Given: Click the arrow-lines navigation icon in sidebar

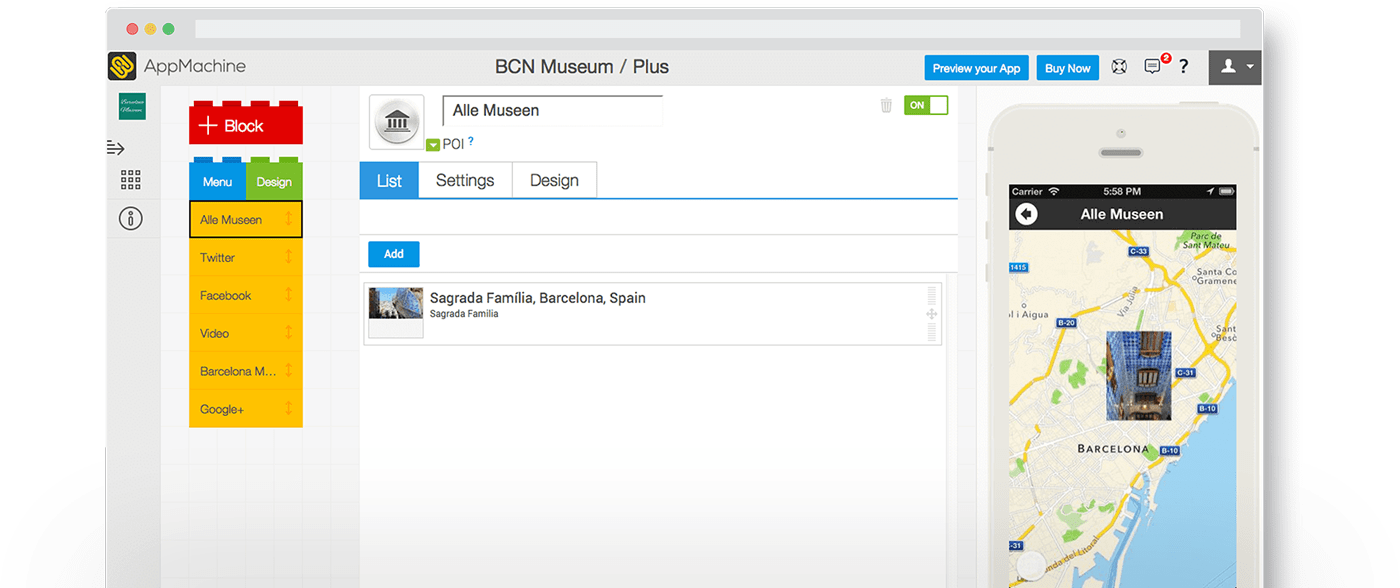Looking at the screenshot, I should point(116,148).
